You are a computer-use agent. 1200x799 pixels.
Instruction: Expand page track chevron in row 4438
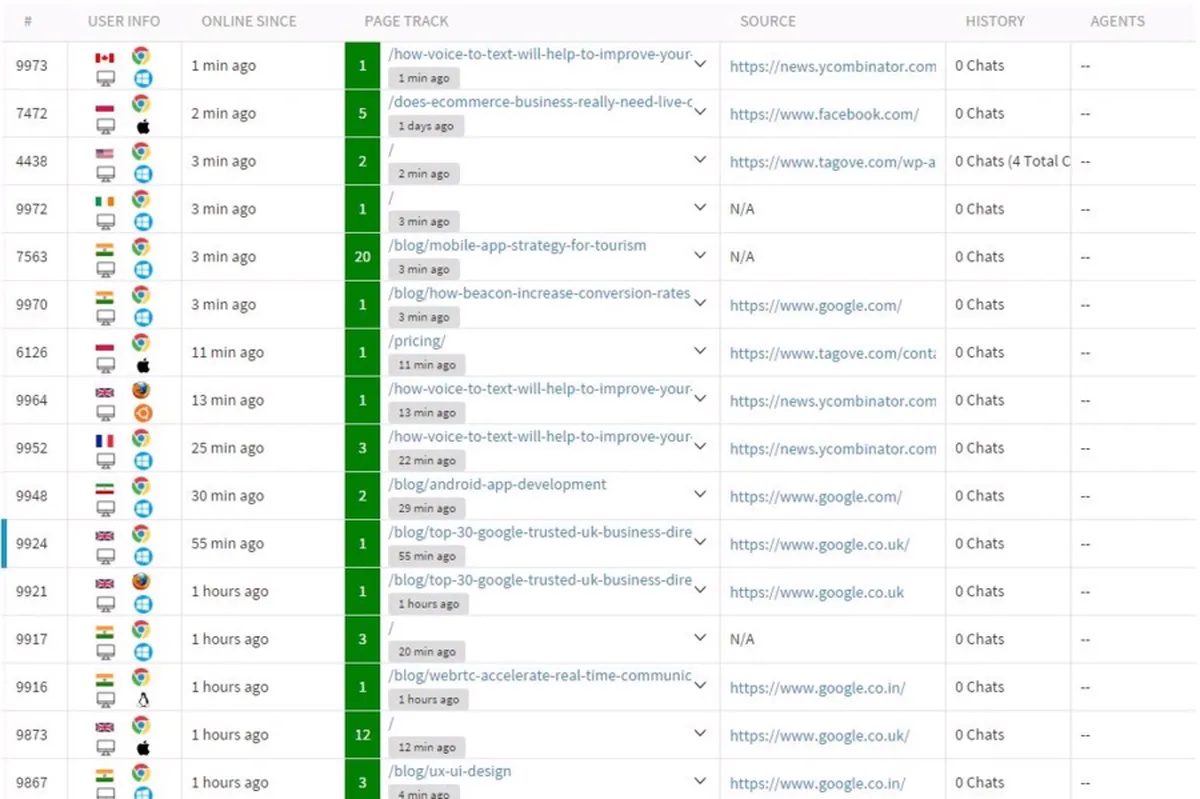click(x=700, y=160)
